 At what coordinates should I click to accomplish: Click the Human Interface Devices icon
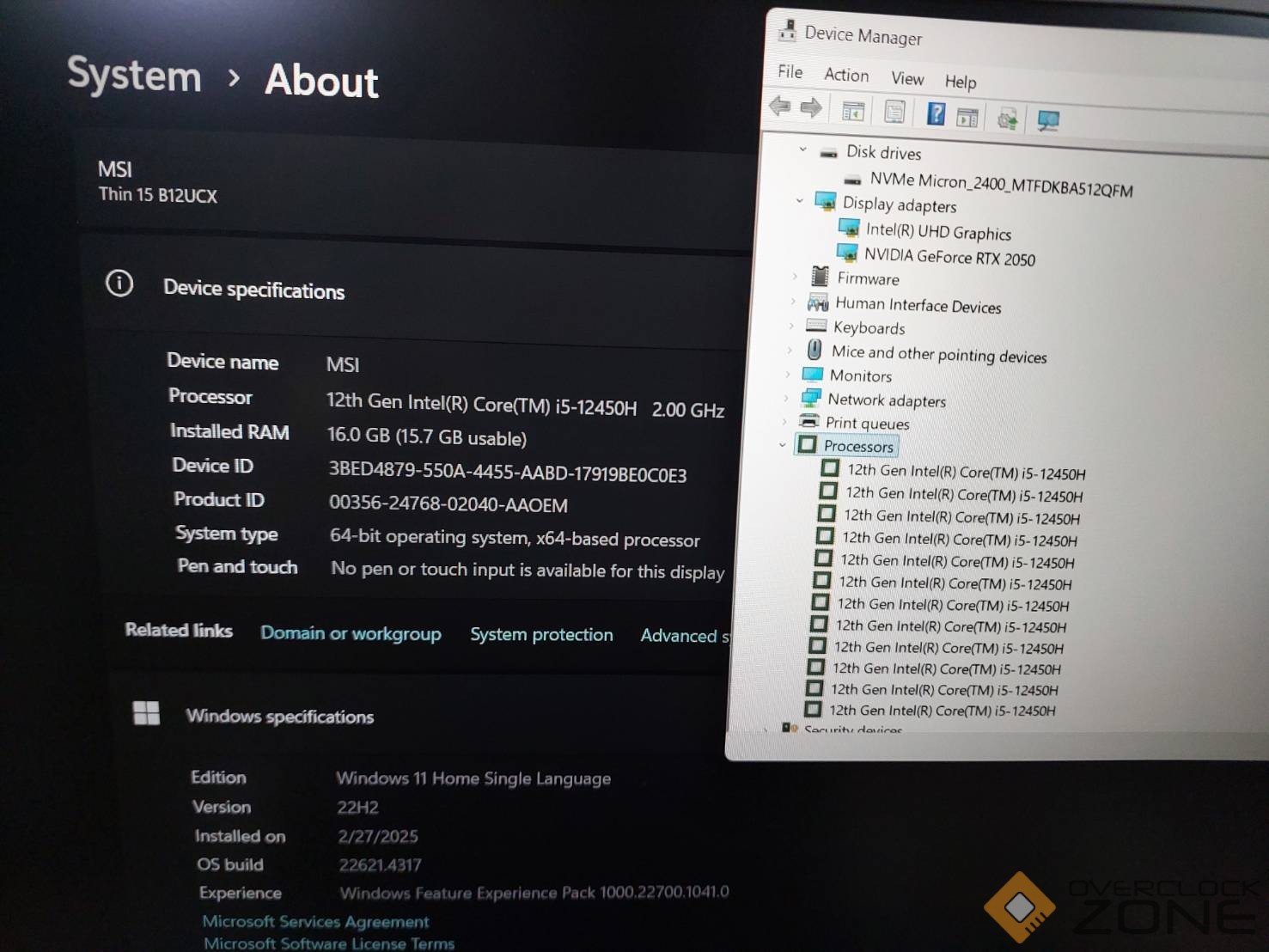[818, 302]
